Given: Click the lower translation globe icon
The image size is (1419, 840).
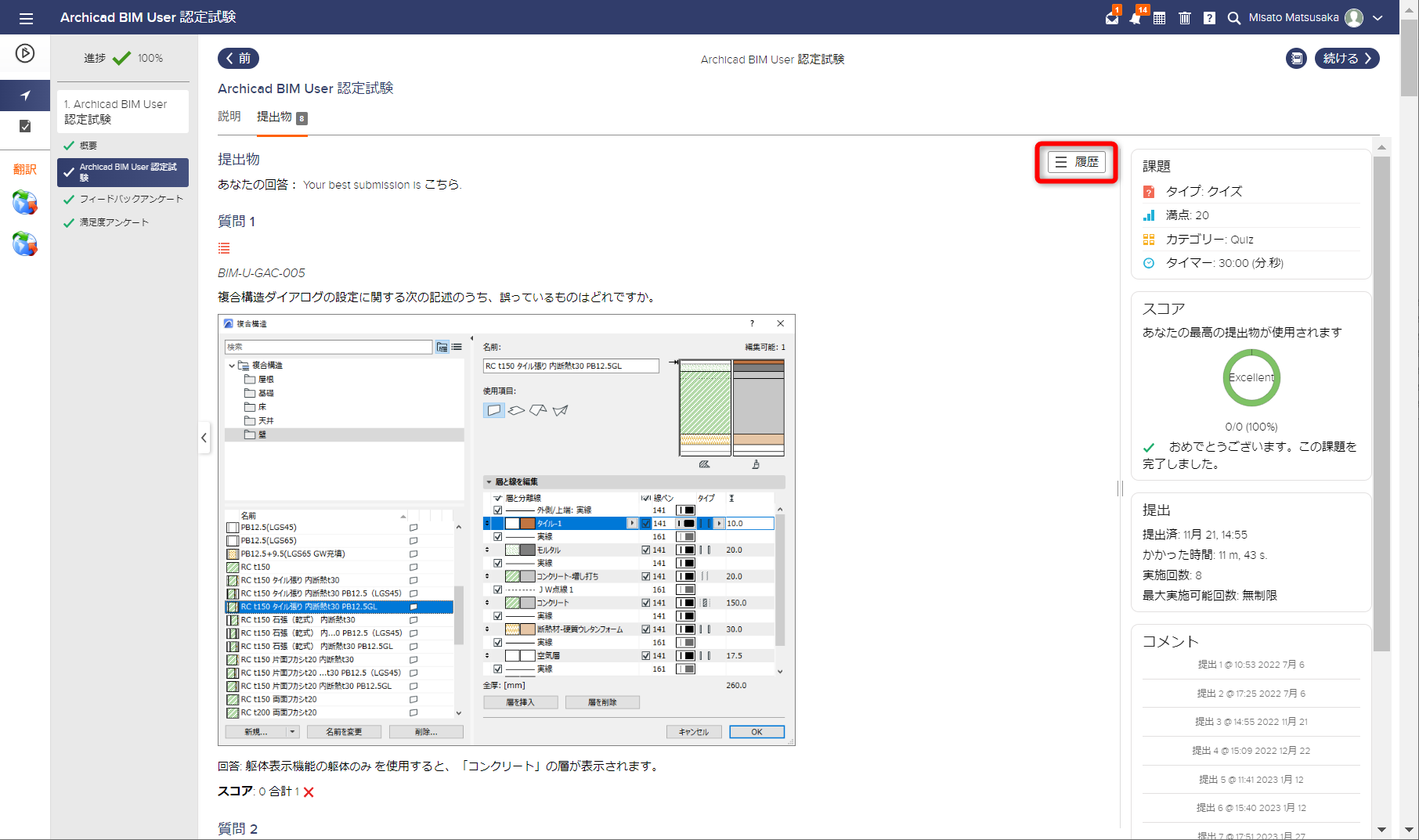Looking at the screenshot, I should pyautogui.click(x=25, y=244).
